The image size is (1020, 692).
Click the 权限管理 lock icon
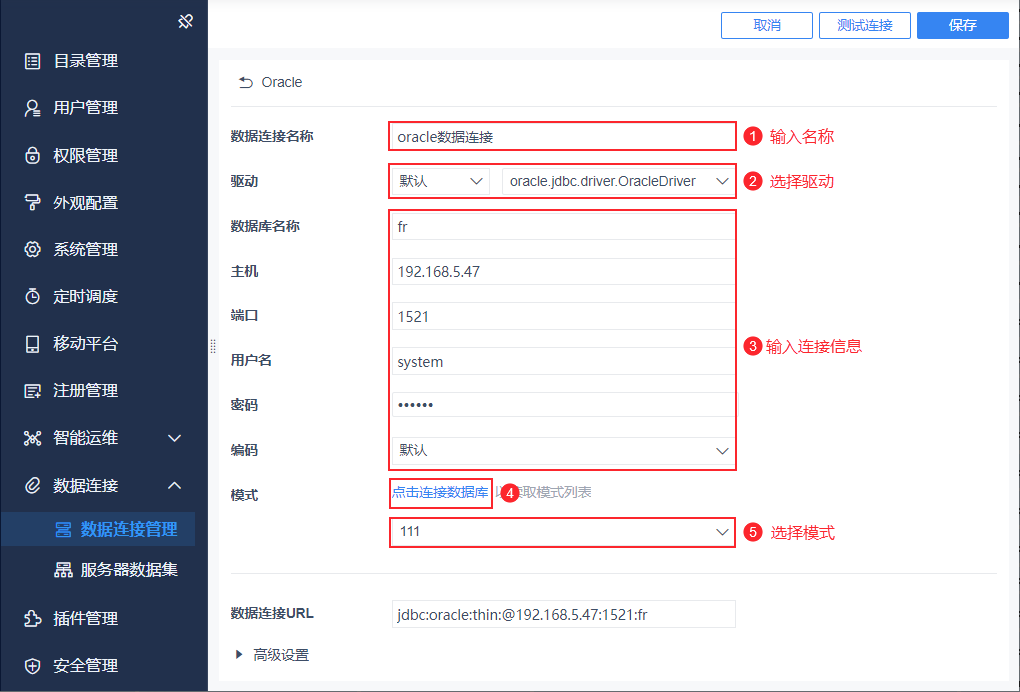pos(32,155)
